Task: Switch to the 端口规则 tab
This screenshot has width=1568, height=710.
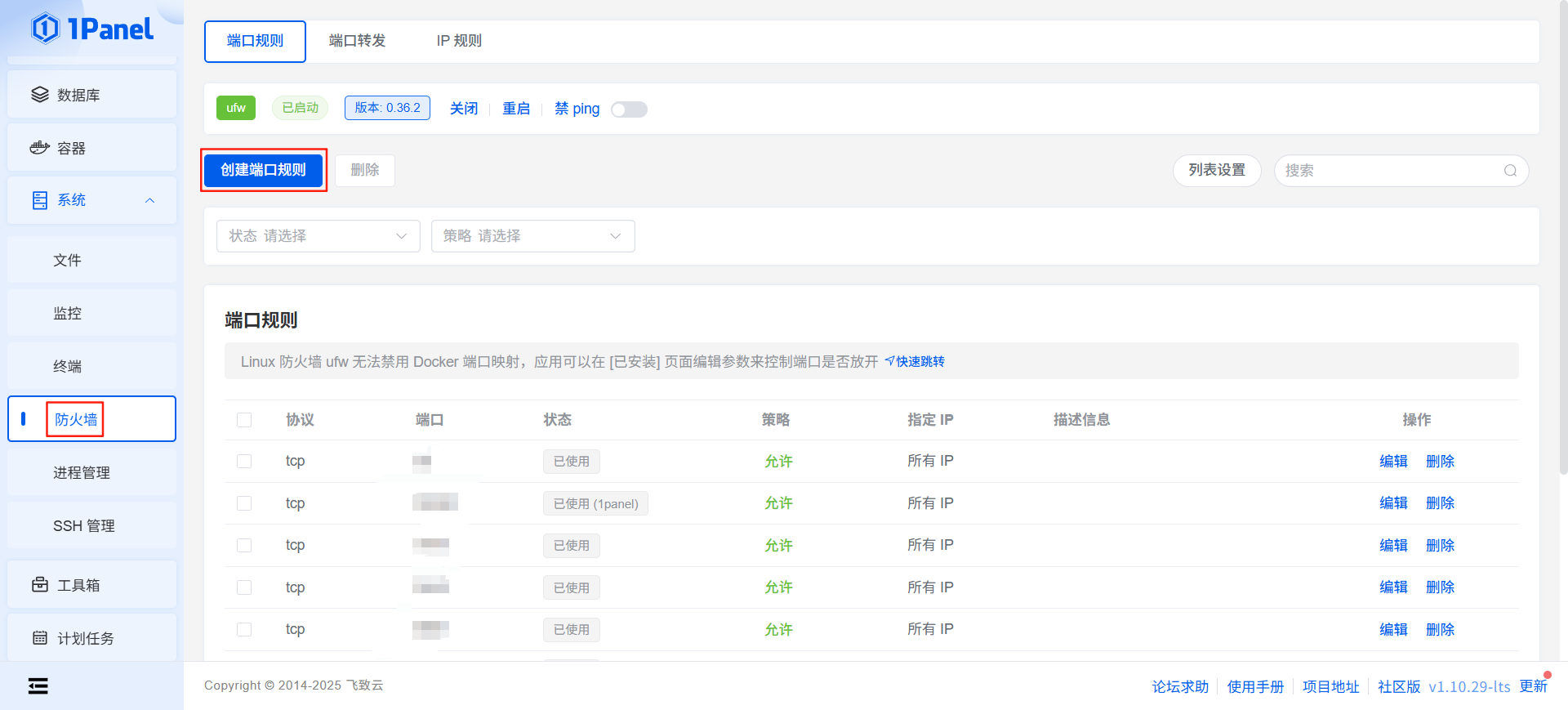Action: pos(255,41)
